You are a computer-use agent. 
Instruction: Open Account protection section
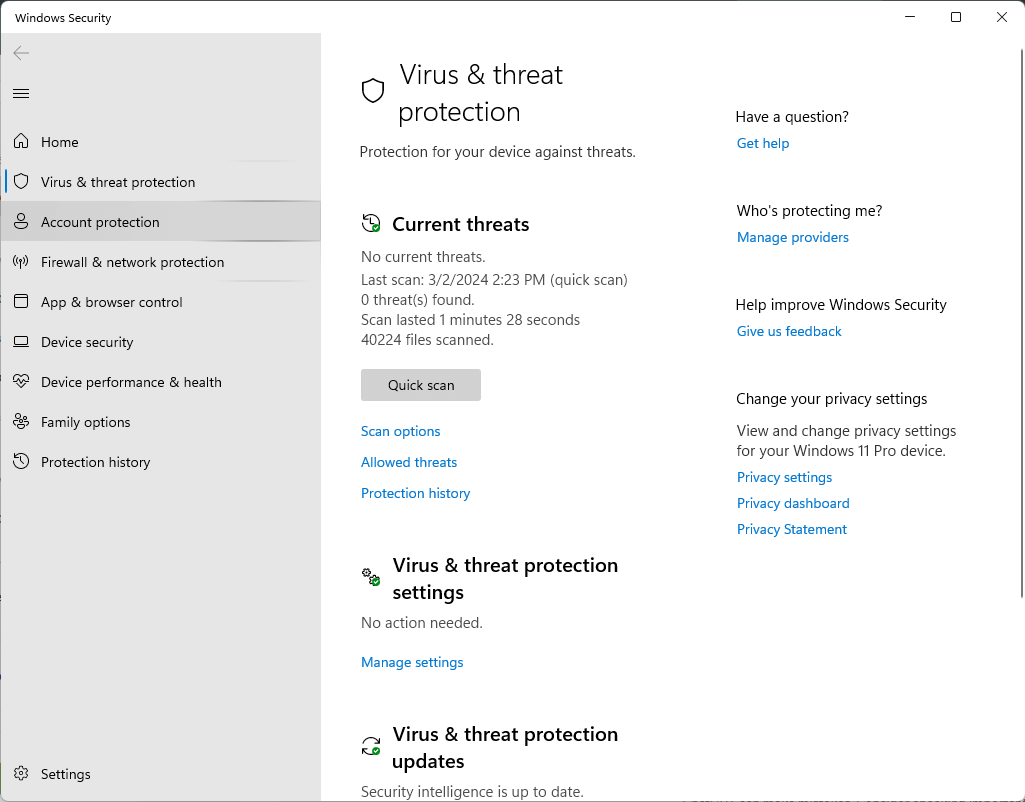click(161, 222)
